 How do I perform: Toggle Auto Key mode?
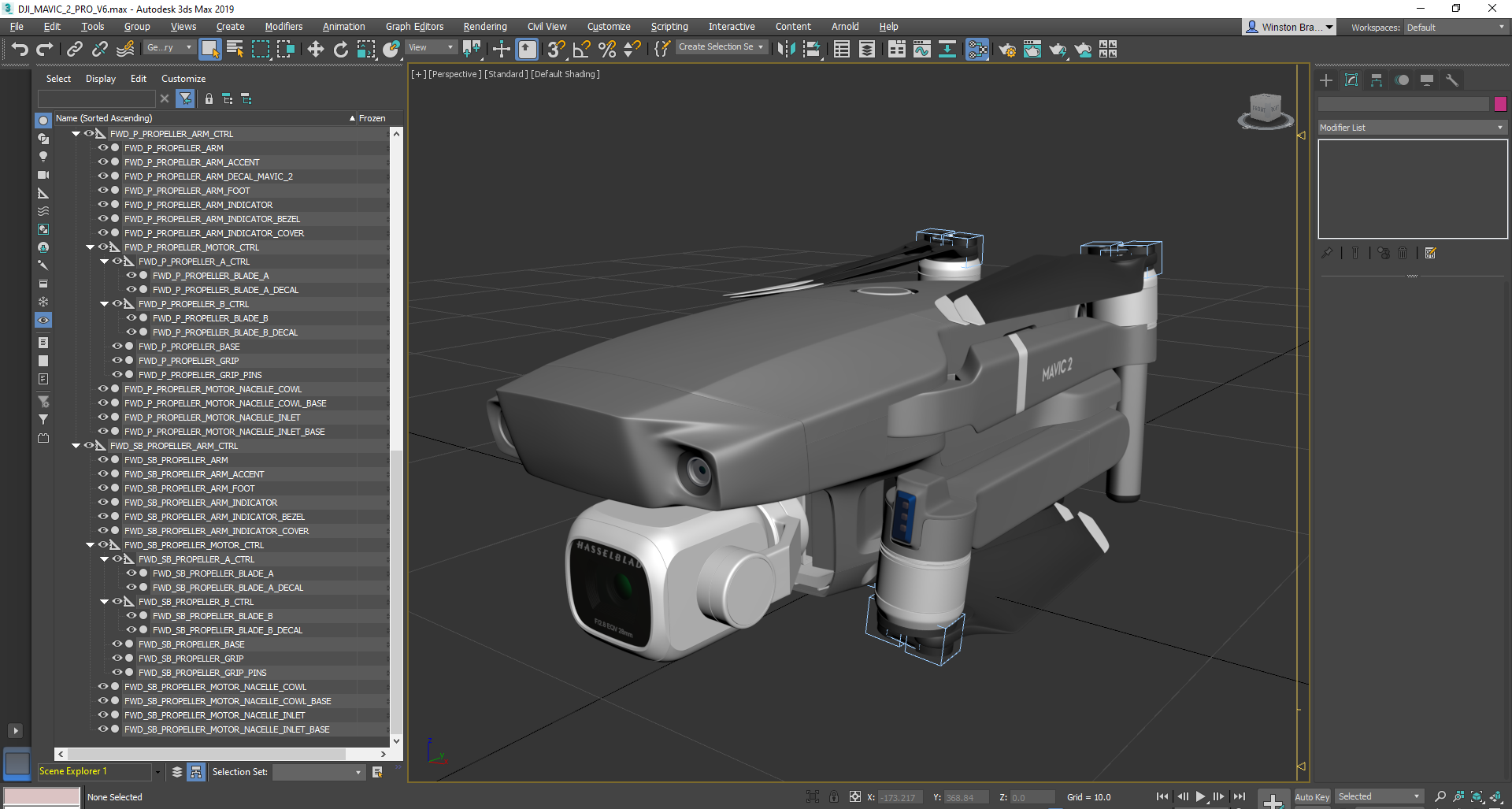click(x=1312, y=797)
